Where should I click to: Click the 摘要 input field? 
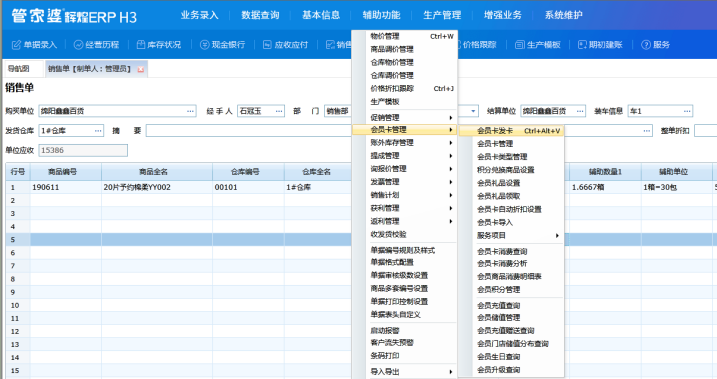(249, 131)
